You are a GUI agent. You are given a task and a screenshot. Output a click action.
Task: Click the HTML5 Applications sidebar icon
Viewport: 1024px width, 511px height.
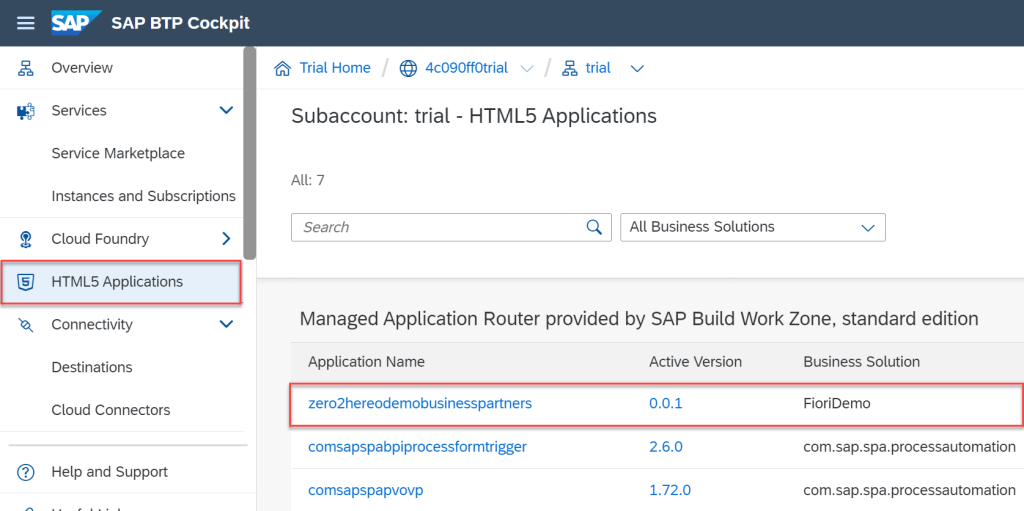click(x=27, y=282)
